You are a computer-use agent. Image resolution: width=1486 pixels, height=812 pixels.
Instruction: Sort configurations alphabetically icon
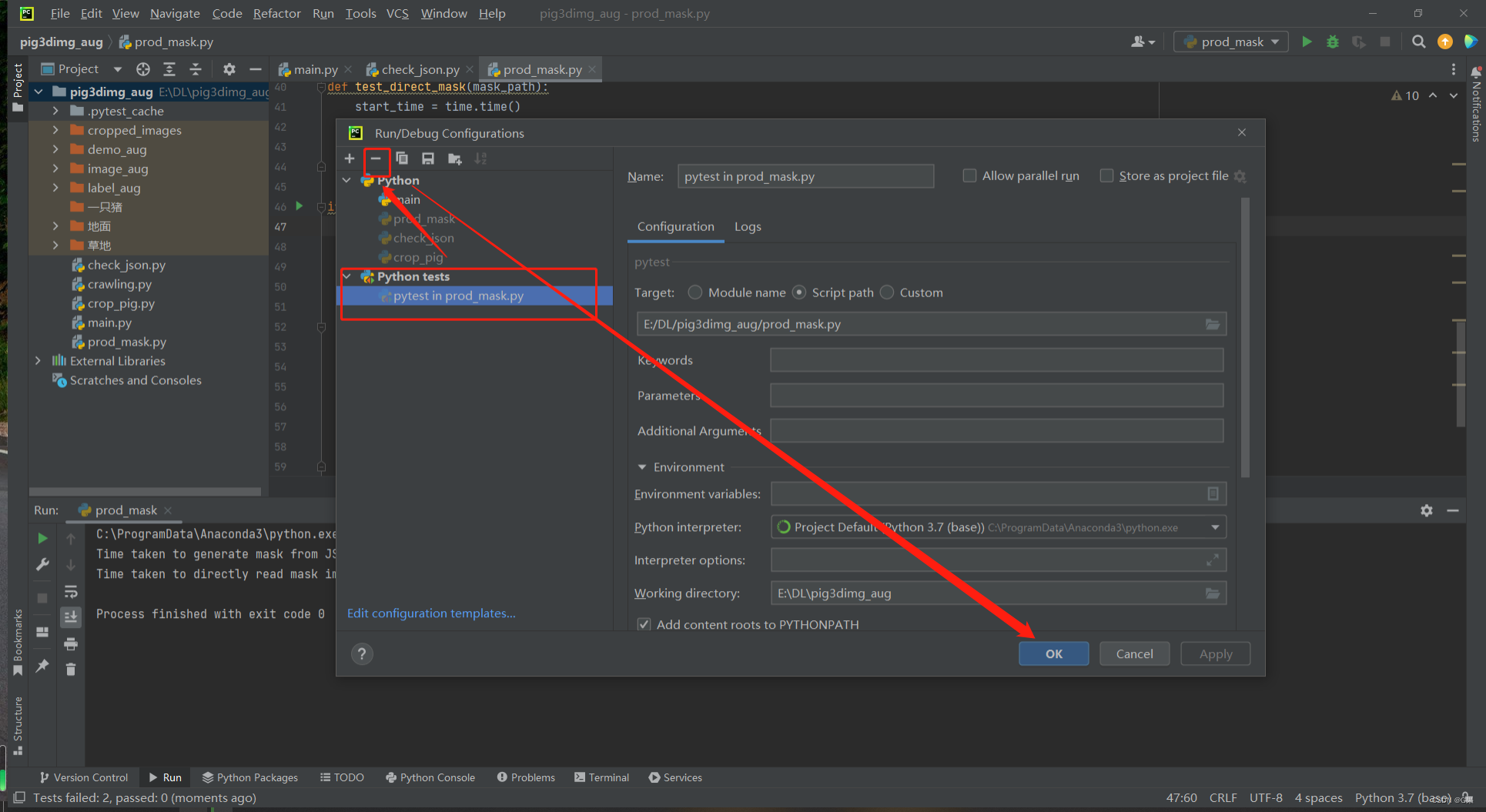click(x=481, y=159)
